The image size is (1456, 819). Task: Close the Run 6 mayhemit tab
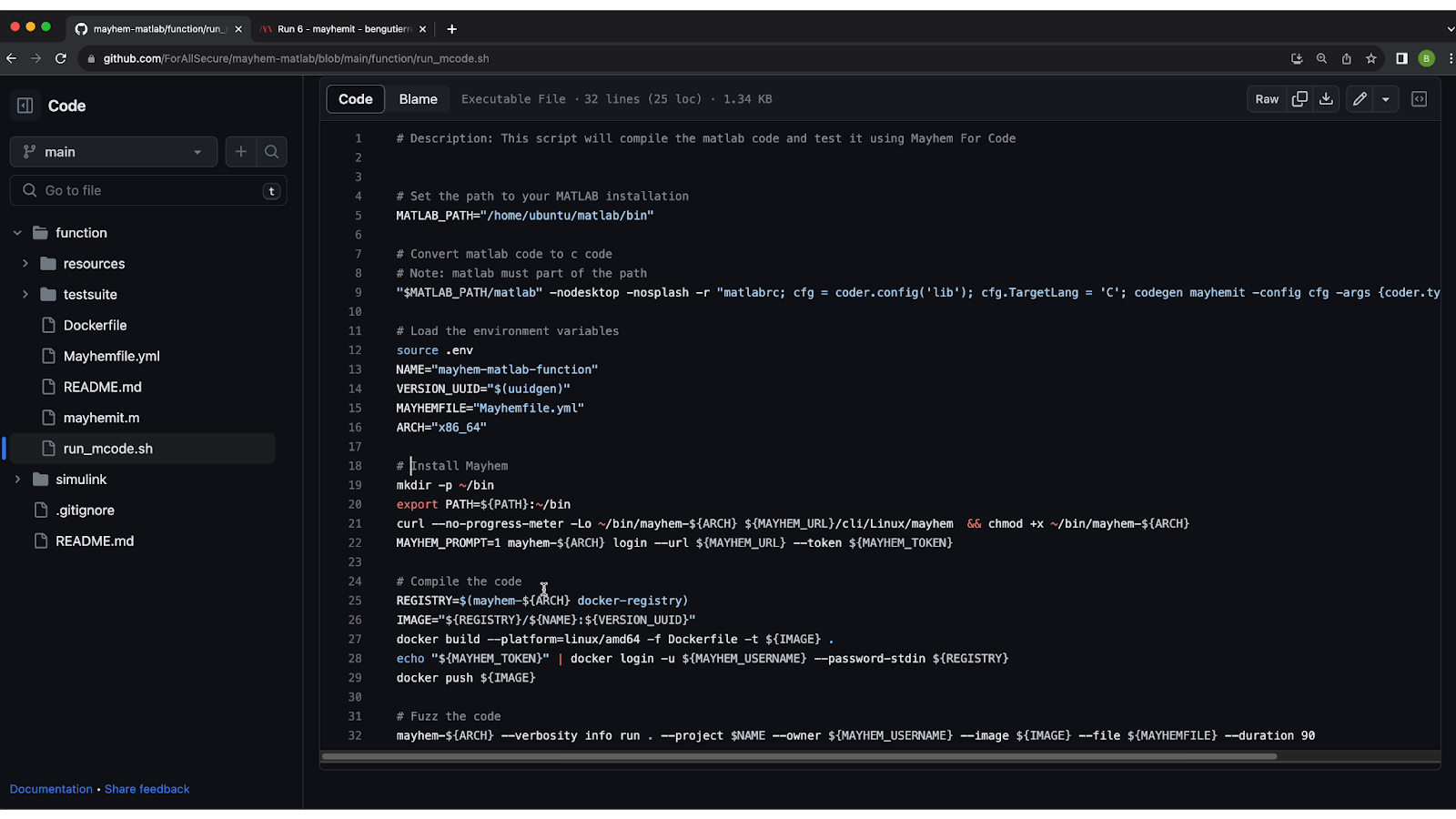[x=422, y=29]
